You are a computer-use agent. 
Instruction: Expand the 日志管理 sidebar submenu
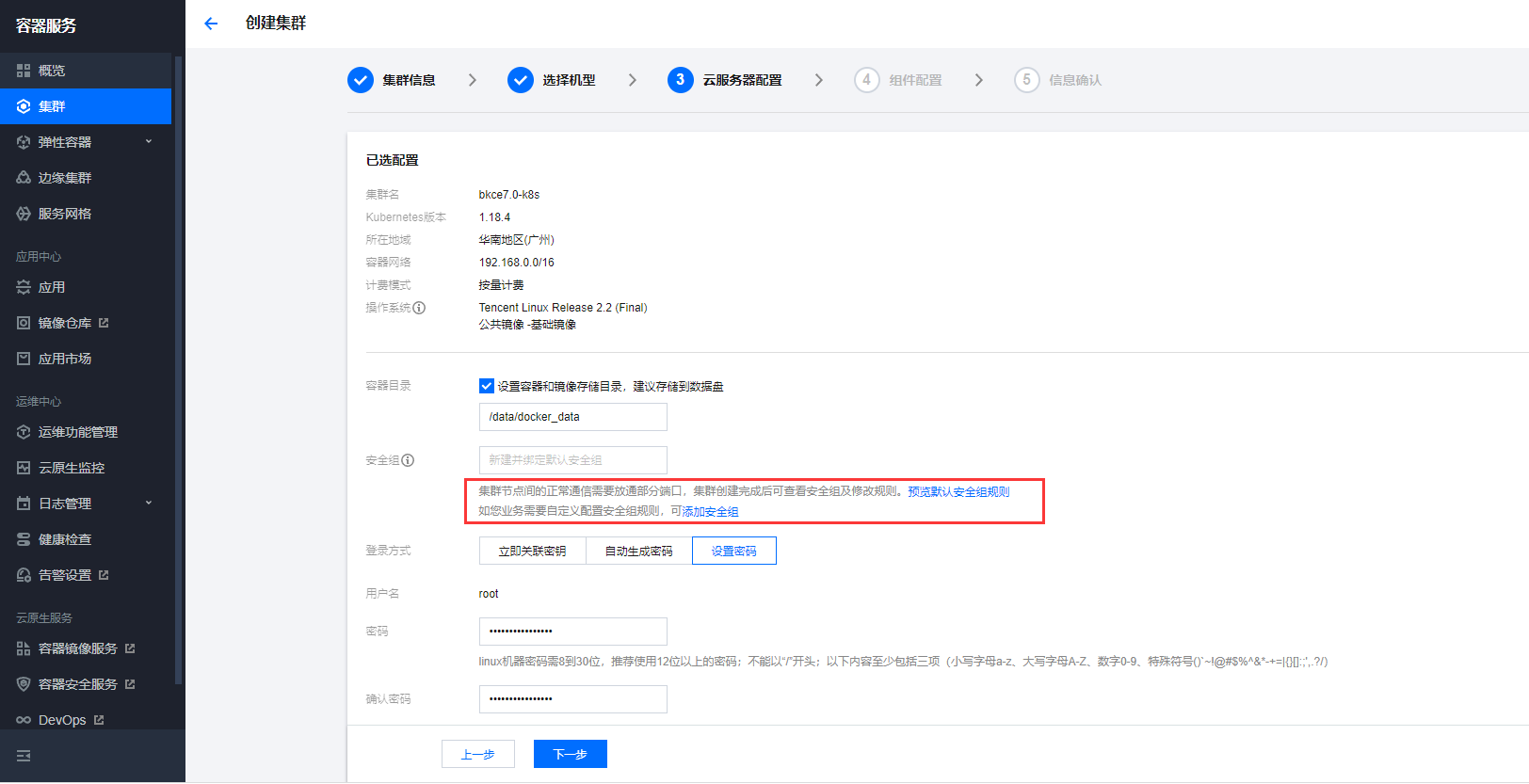148,504
